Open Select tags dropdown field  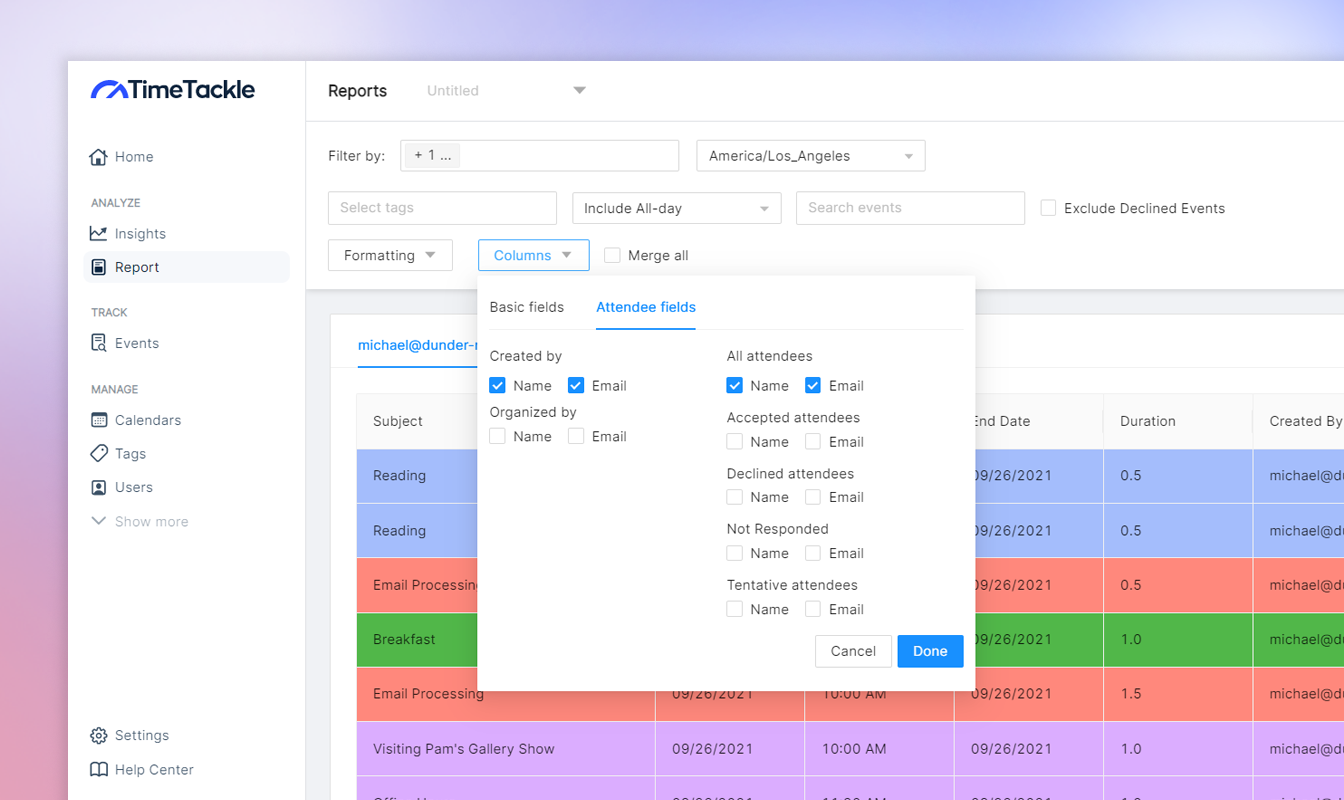pos(442,208)
